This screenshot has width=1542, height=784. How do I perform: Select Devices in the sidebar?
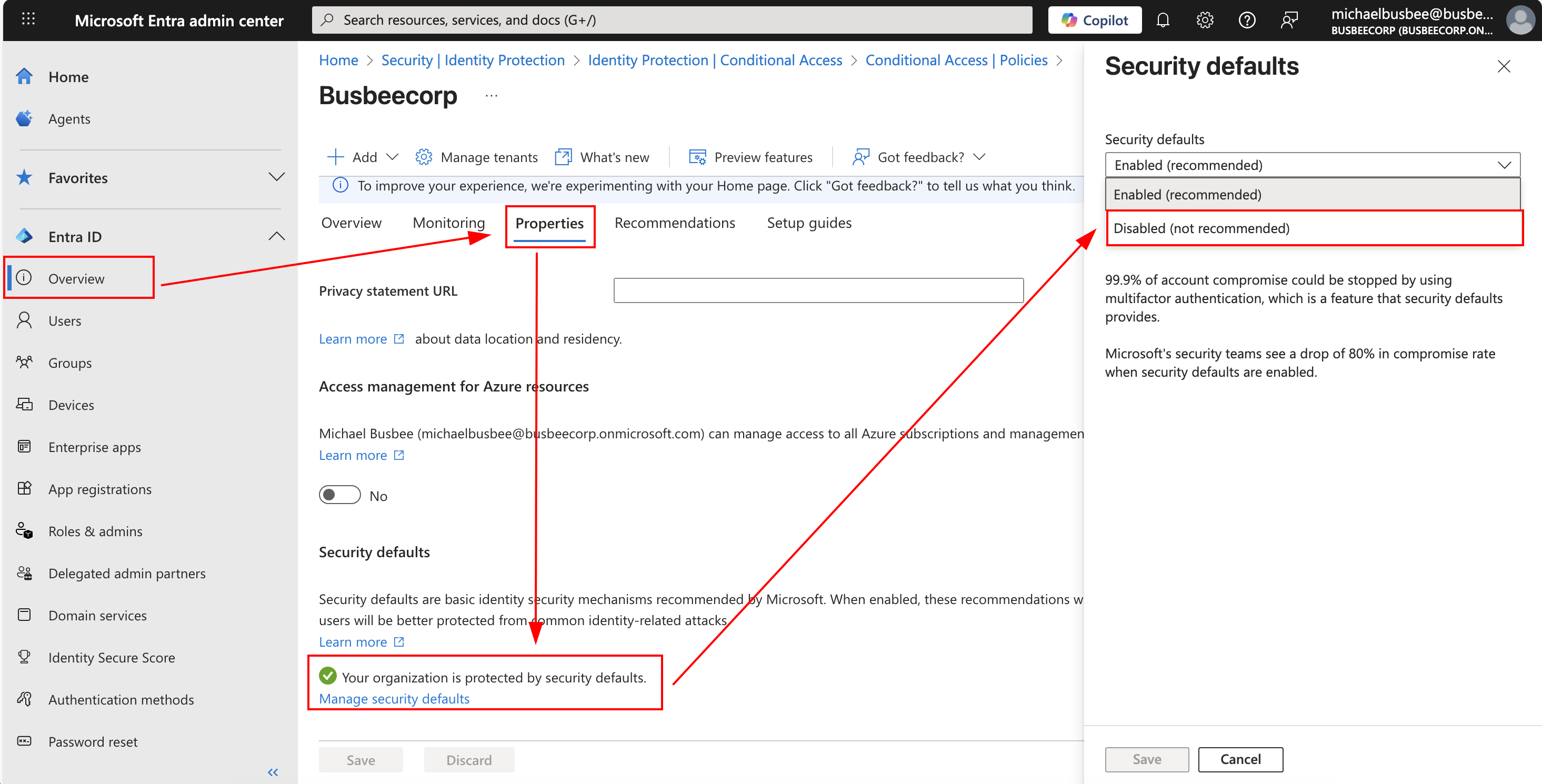point(71,405)
